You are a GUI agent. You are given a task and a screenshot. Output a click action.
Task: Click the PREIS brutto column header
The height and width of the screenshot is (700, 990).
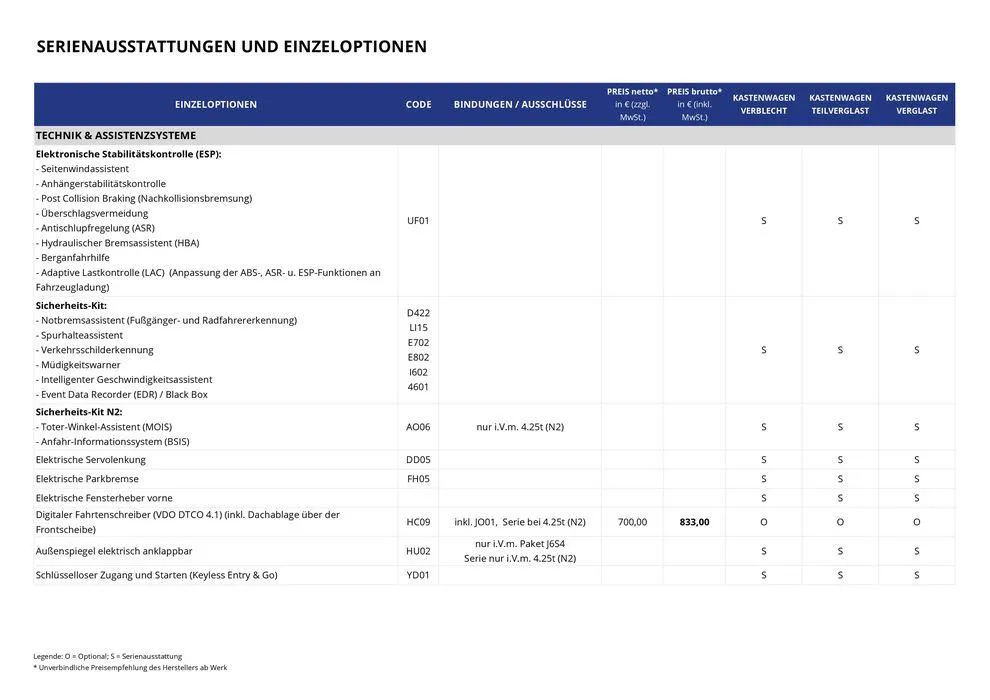point(694,104)
